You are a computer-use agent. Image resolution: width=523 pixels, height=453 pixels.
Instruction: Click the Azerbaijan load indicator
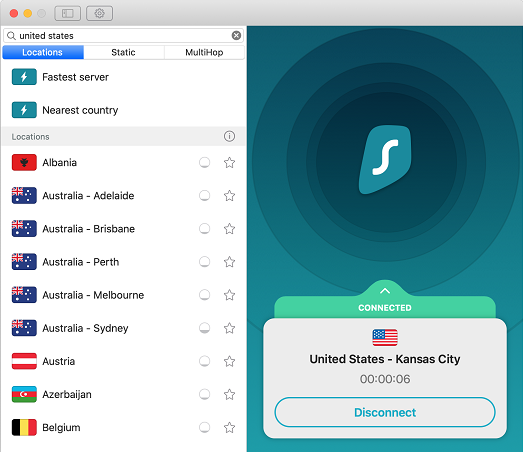tap(204, 394)
